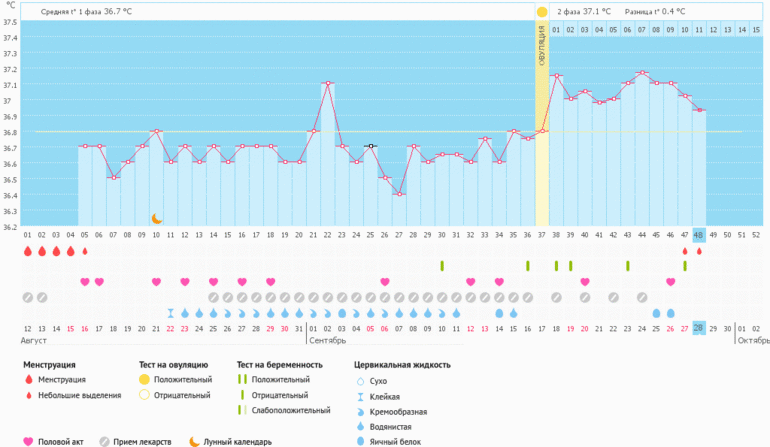The image size is (770, 447).
Task: Click the 37.1 temperature peak point on day 22
Action: pos(327,83)
